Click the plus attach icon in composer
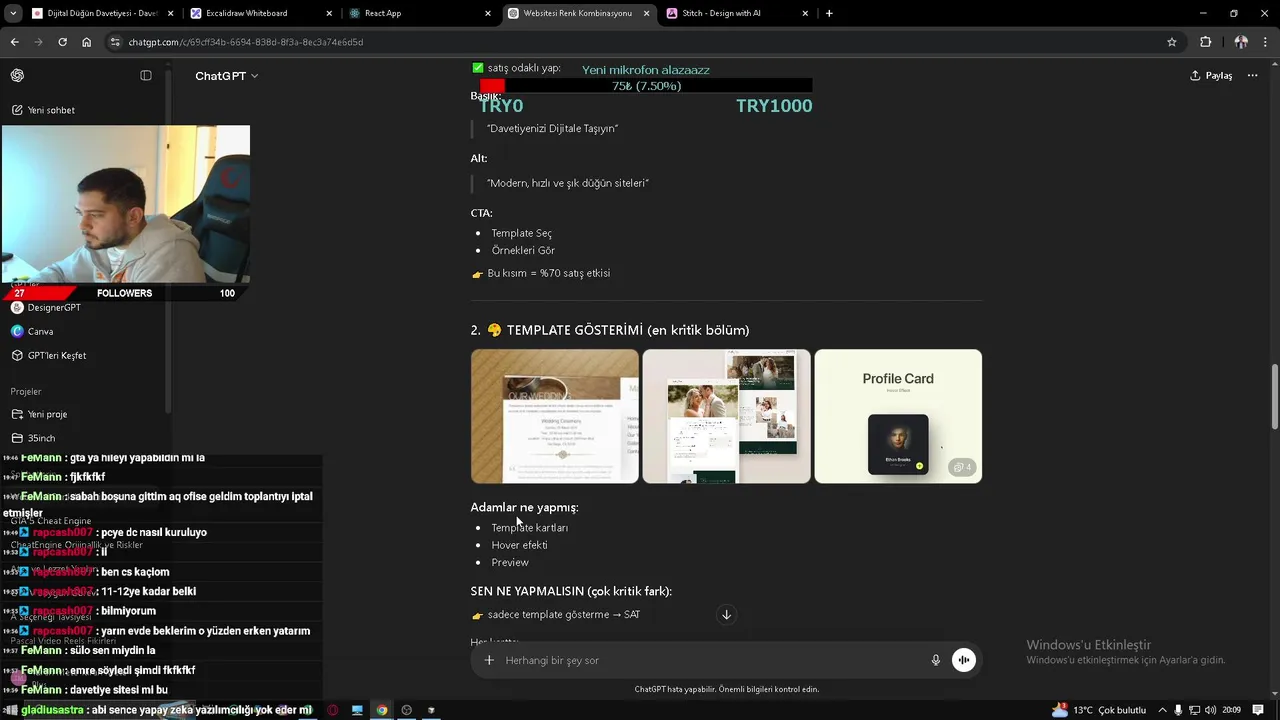Screen dimensions: 1280x720 [489, 660]
